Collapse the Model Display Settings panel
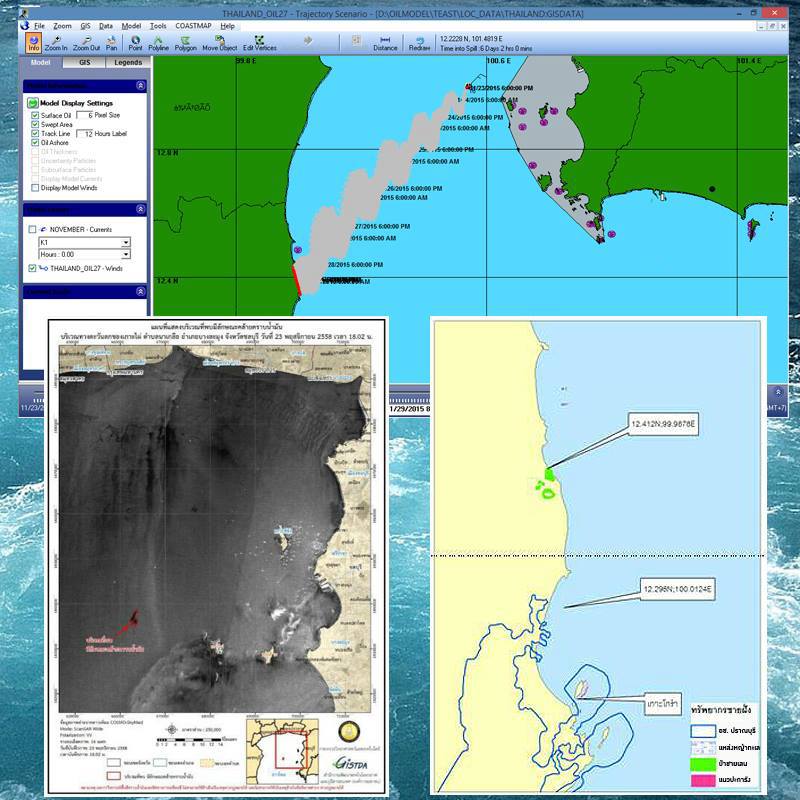Screen dimensions: 800x800 [x=141, y=86]
